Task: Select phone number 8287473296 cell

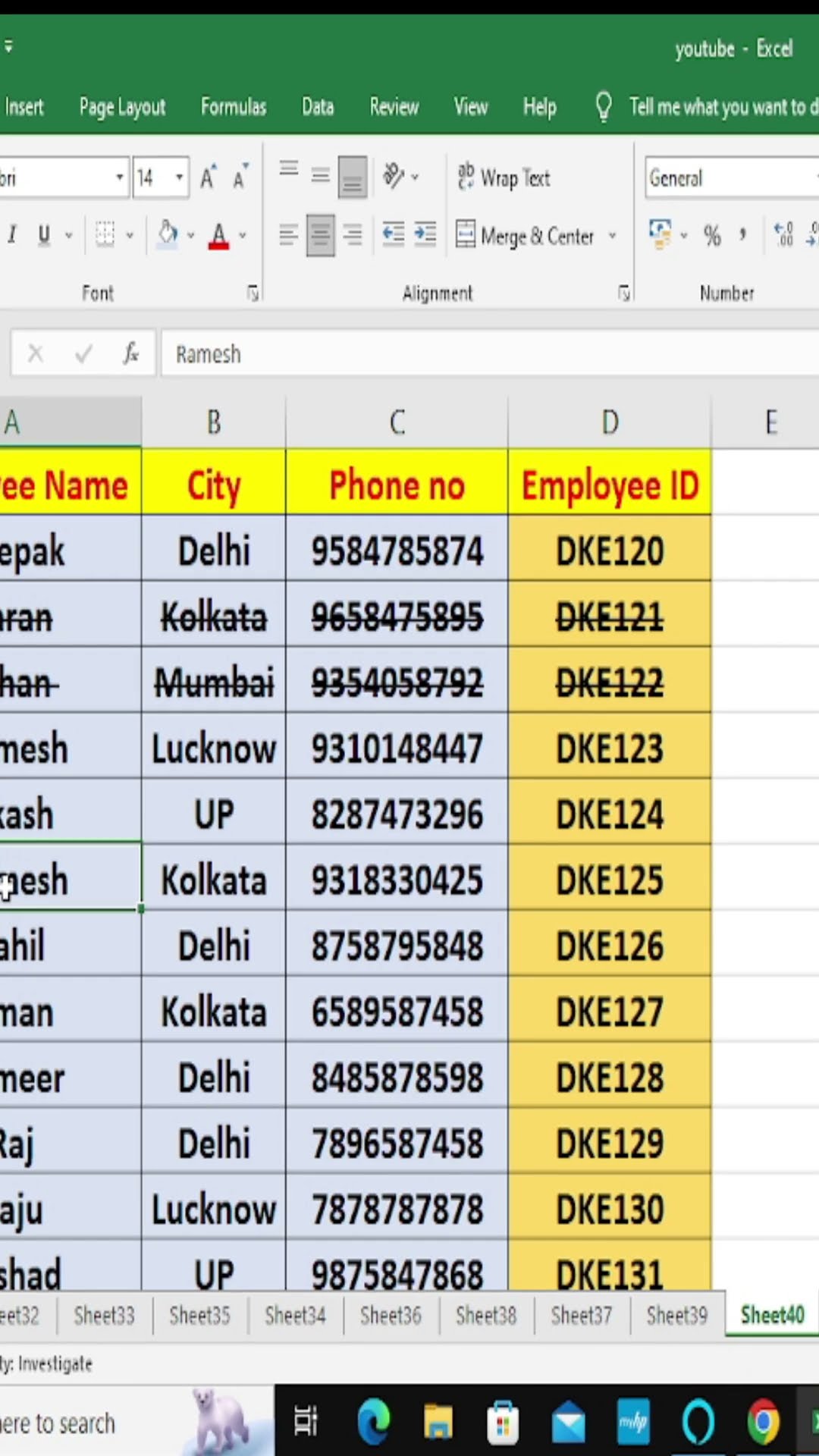Action: (x=397, y=814)
